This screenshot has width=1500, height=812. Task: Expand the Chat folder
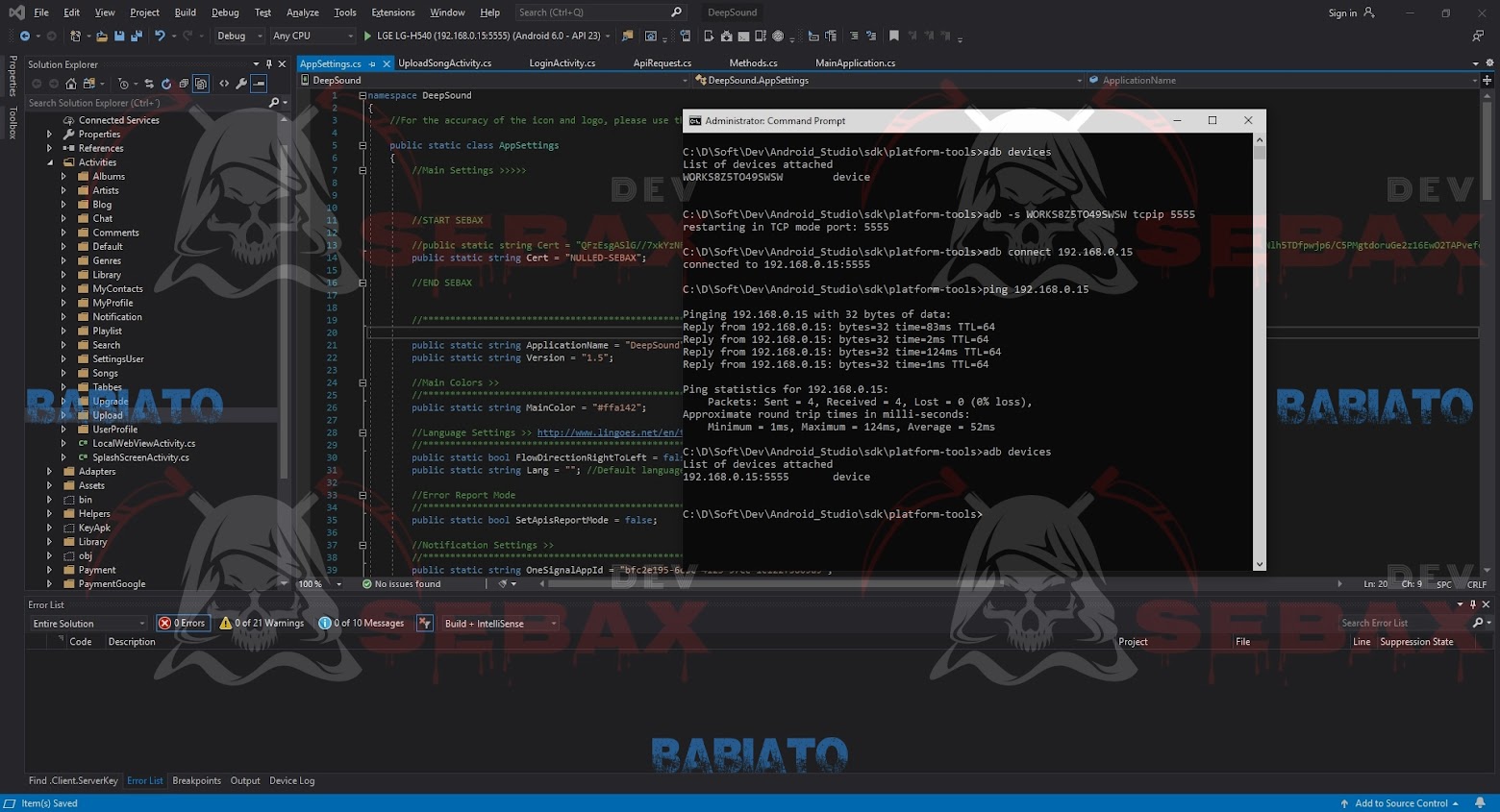coord(63,219)
